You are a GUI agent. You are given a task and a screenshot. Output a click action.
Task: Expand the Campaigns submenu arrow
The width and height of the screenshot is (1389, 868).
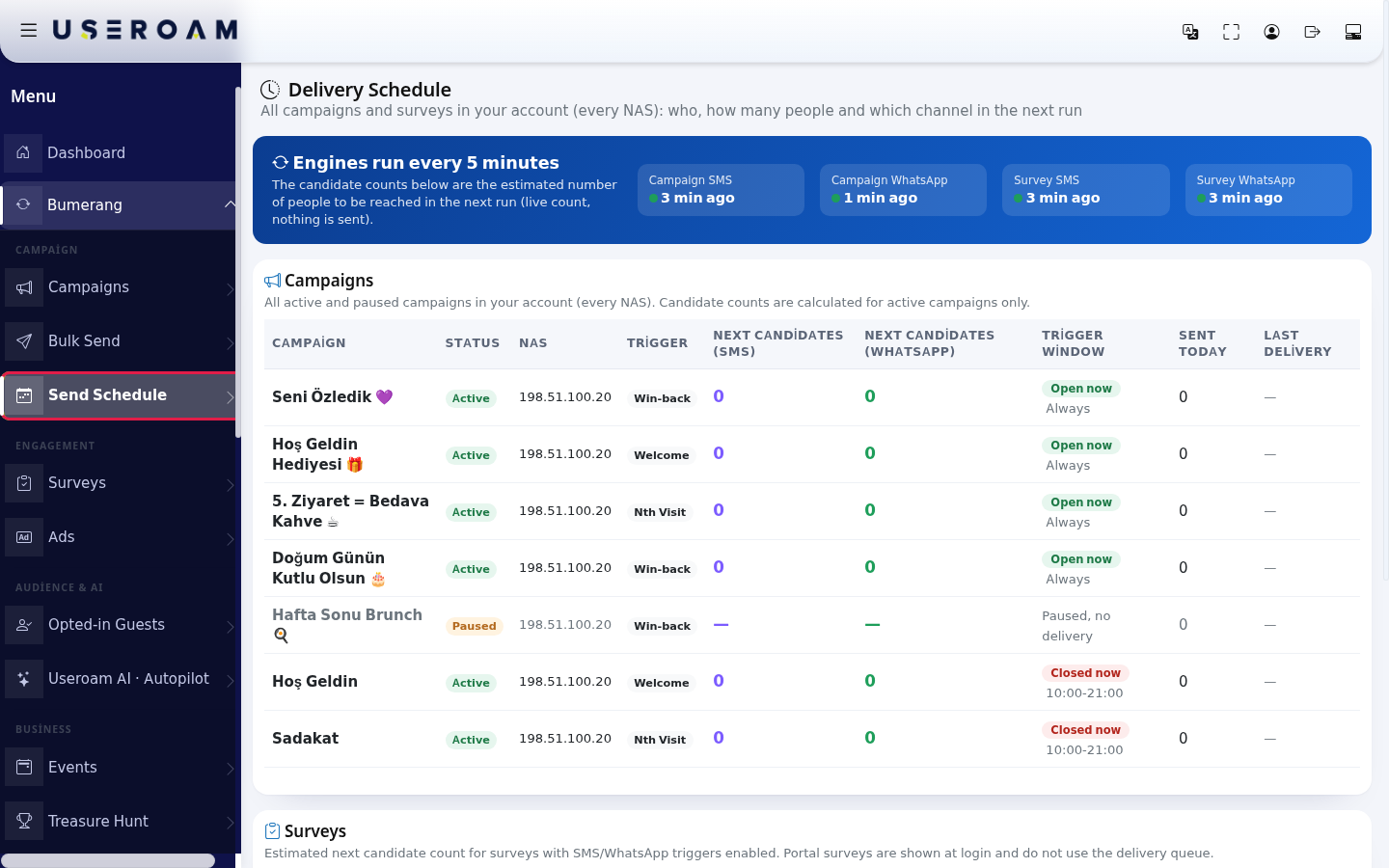230,288
